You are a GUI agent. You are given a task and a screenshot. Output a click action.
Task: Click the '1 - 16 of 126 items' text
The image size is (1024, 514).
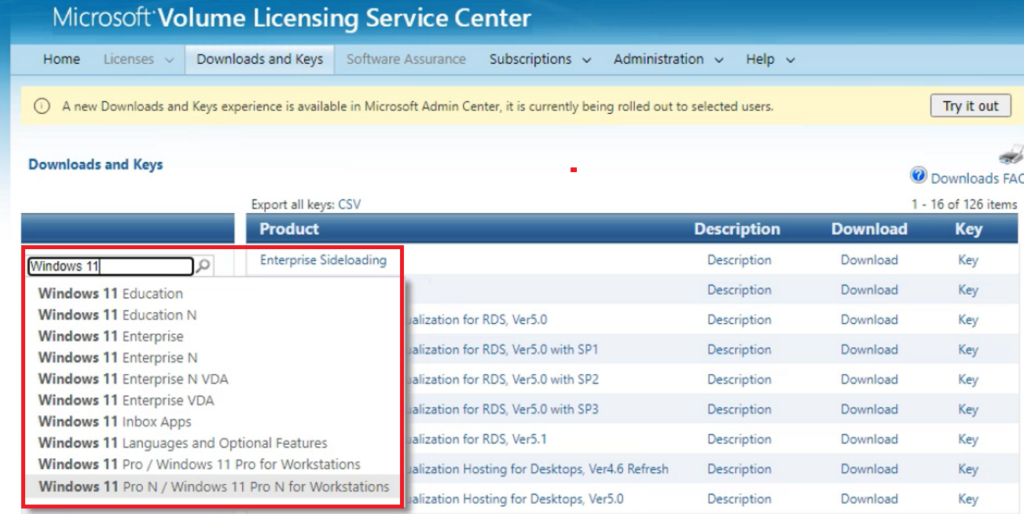964,204
